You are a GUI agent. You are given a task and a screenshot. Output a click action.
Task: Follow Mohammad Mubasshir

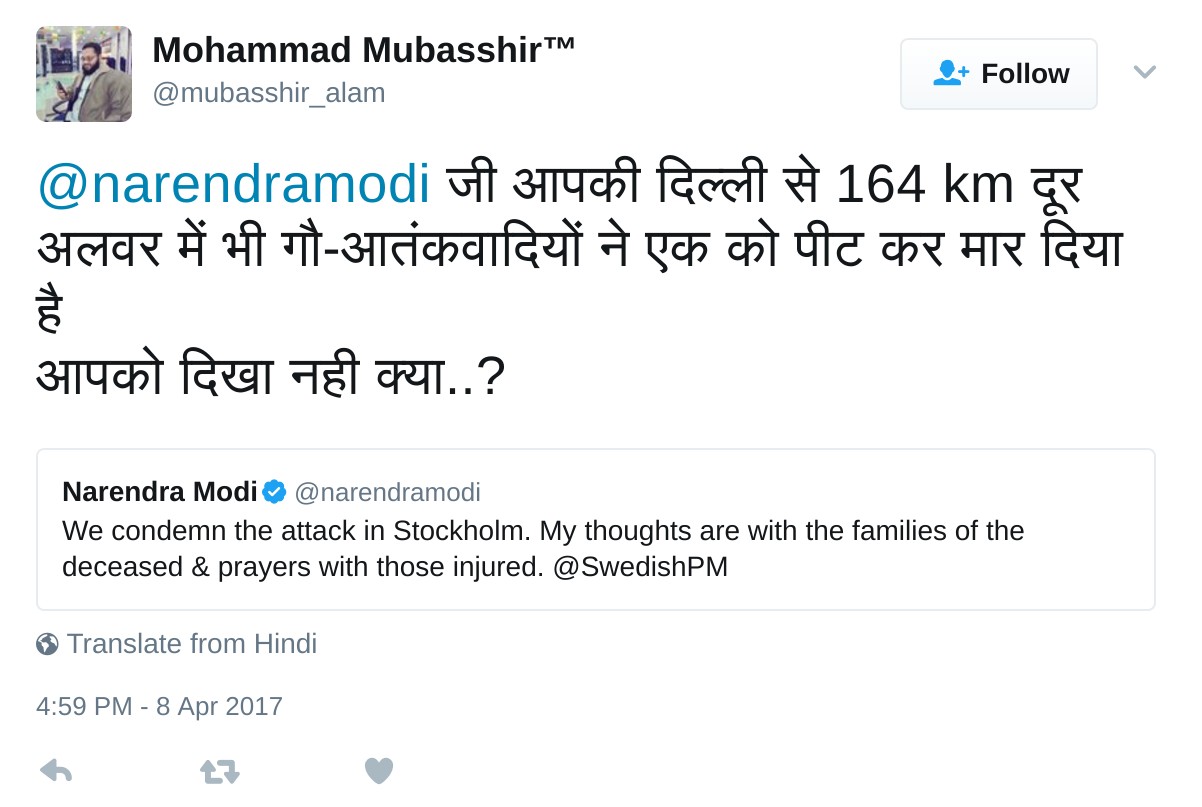tap(998, 74)
